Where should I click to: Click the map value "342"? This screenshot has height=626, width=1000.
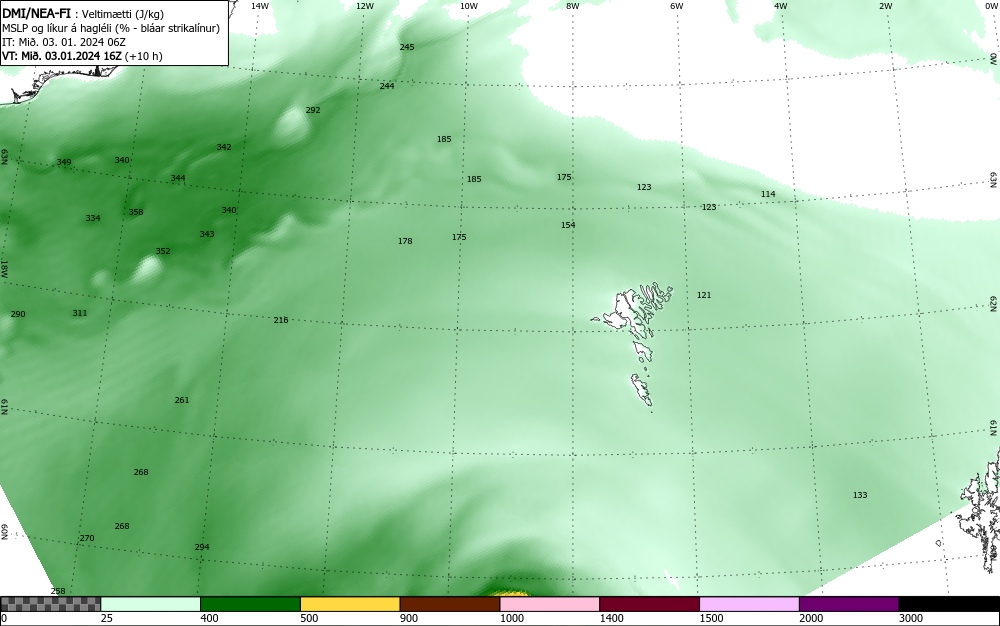coord(224,147)
